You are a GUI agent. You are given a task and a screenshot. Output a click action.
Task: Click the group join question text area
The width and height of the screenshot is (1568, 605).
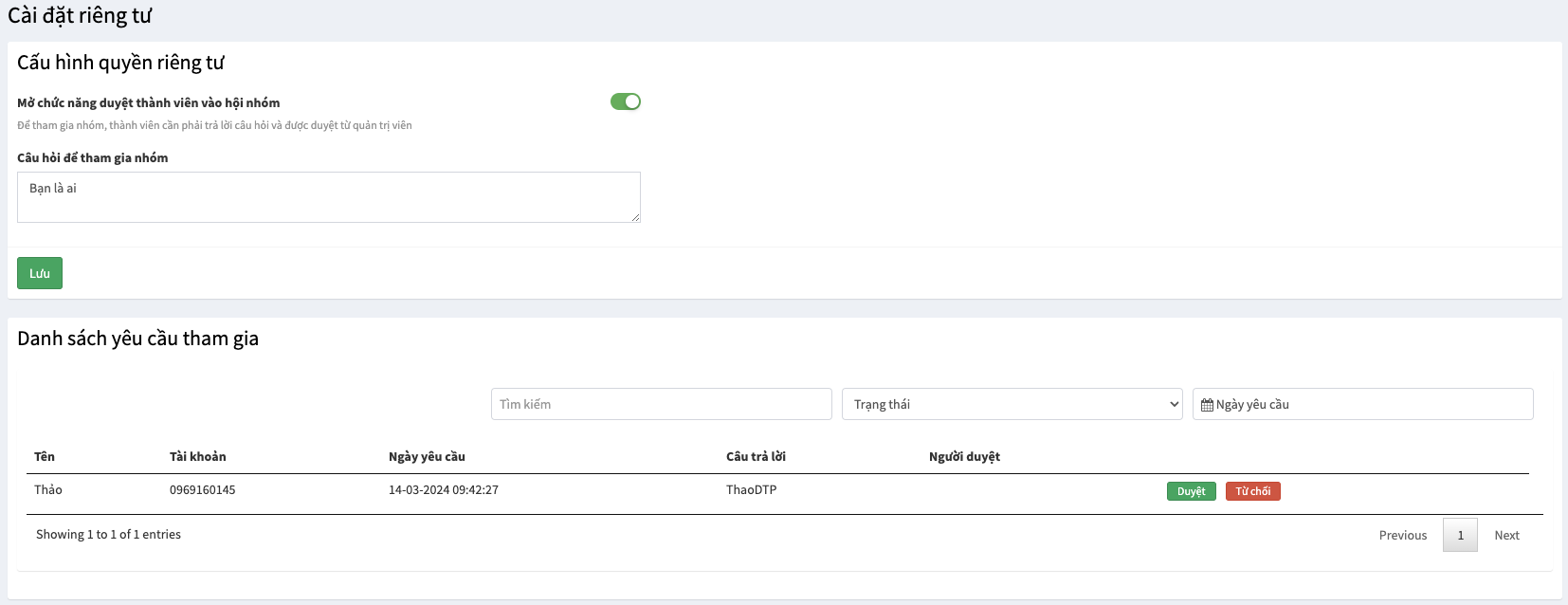(328, 196)
